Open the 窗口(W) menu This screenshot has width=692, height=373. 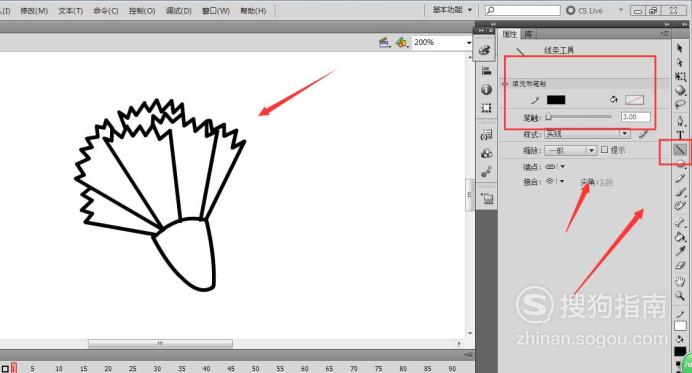coord(216,11)
